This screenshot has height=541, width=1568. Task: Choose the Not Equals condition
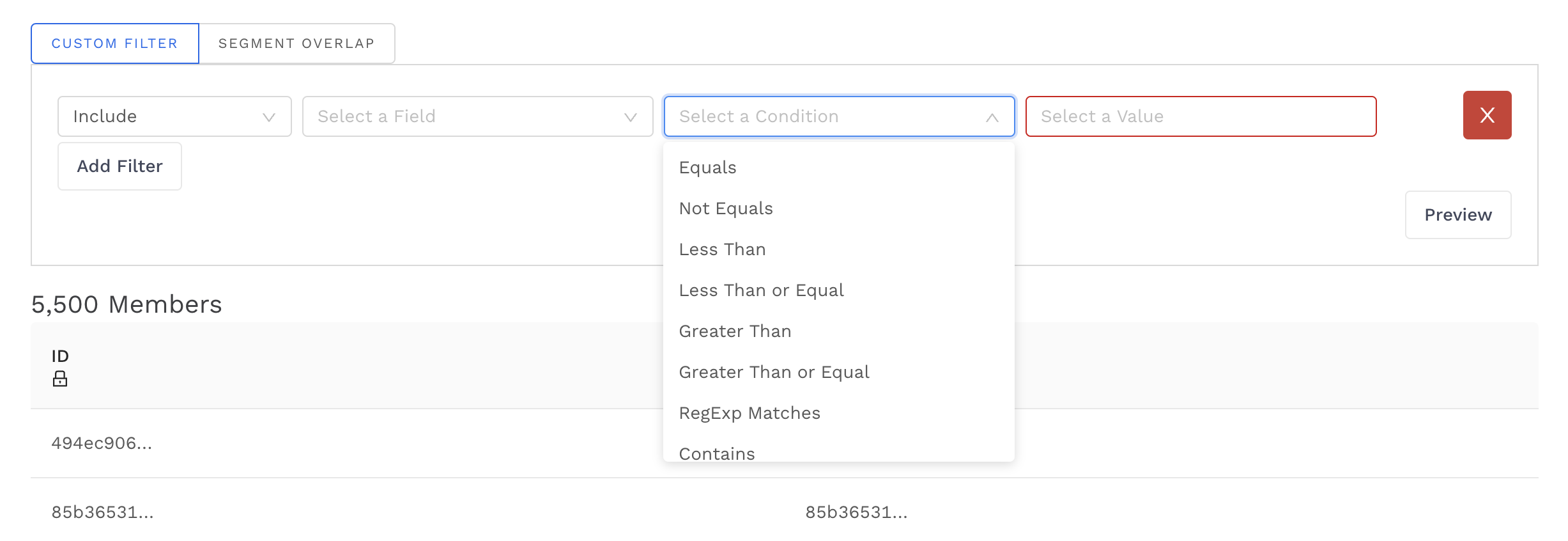point(726,208)
